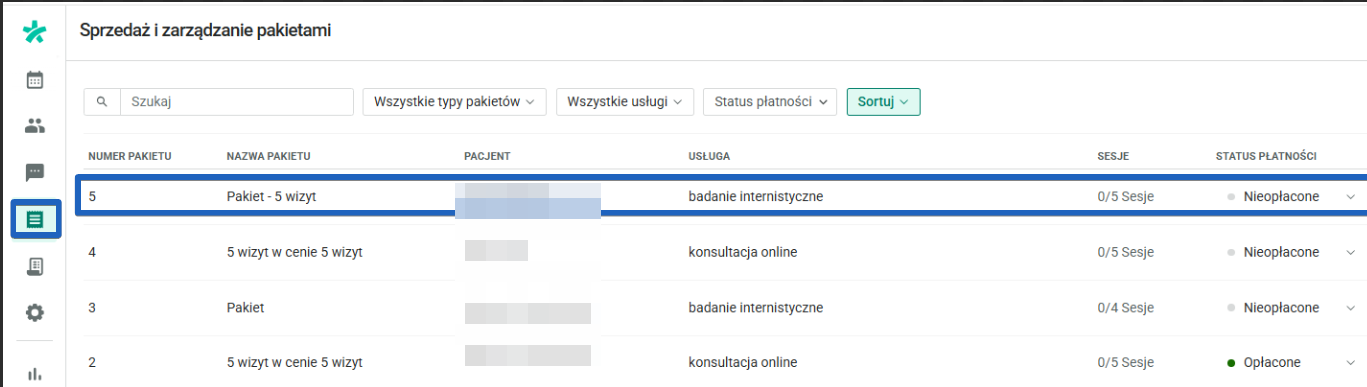Click 'Sprzedaż i zarządzanie pakietami' page title

coord(205,31)
